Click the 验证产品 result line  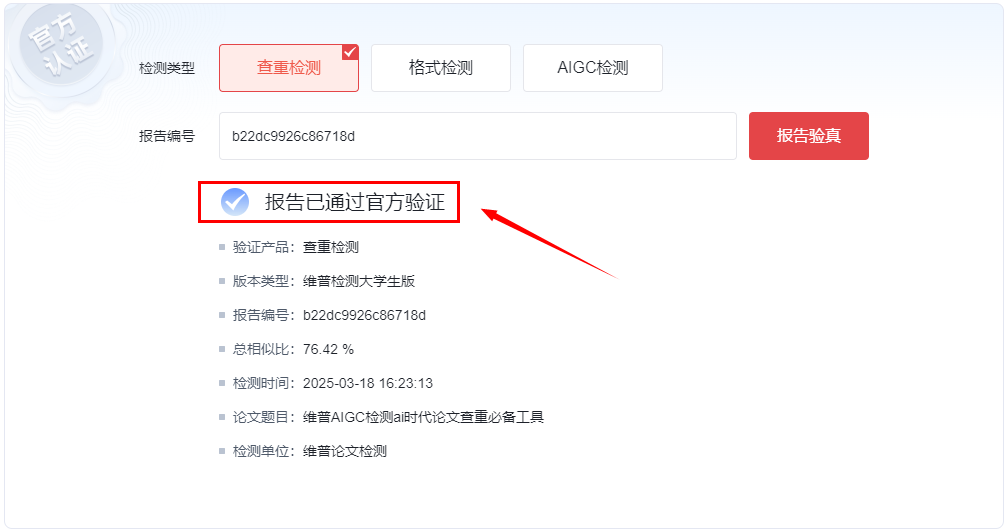[x=296, y=247]
